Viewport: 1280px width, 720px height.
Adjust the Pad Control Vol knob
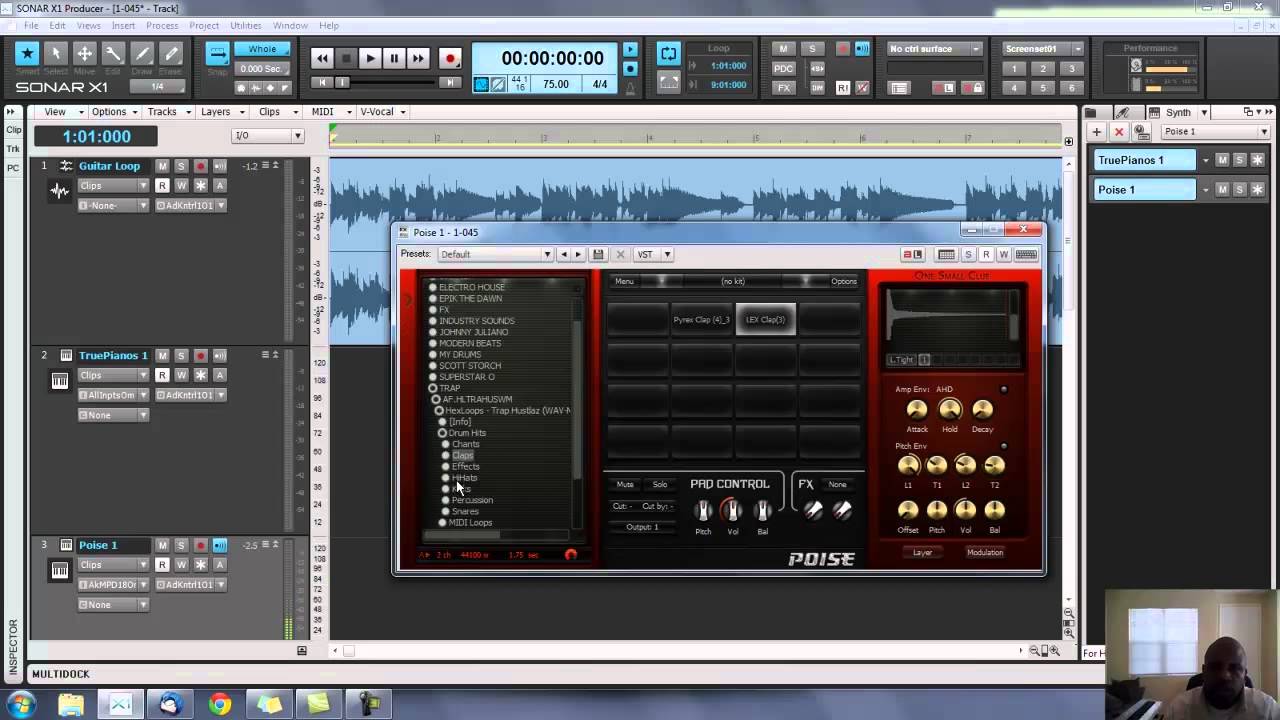(x=733, y=511)
